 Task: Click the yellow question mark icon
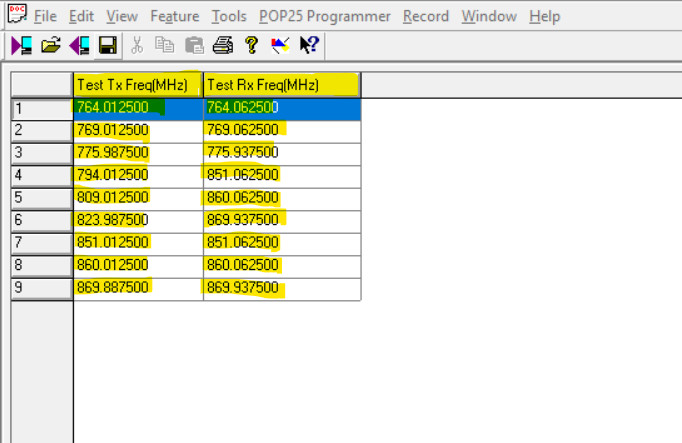pyautogui.click(x=251, y=45)
